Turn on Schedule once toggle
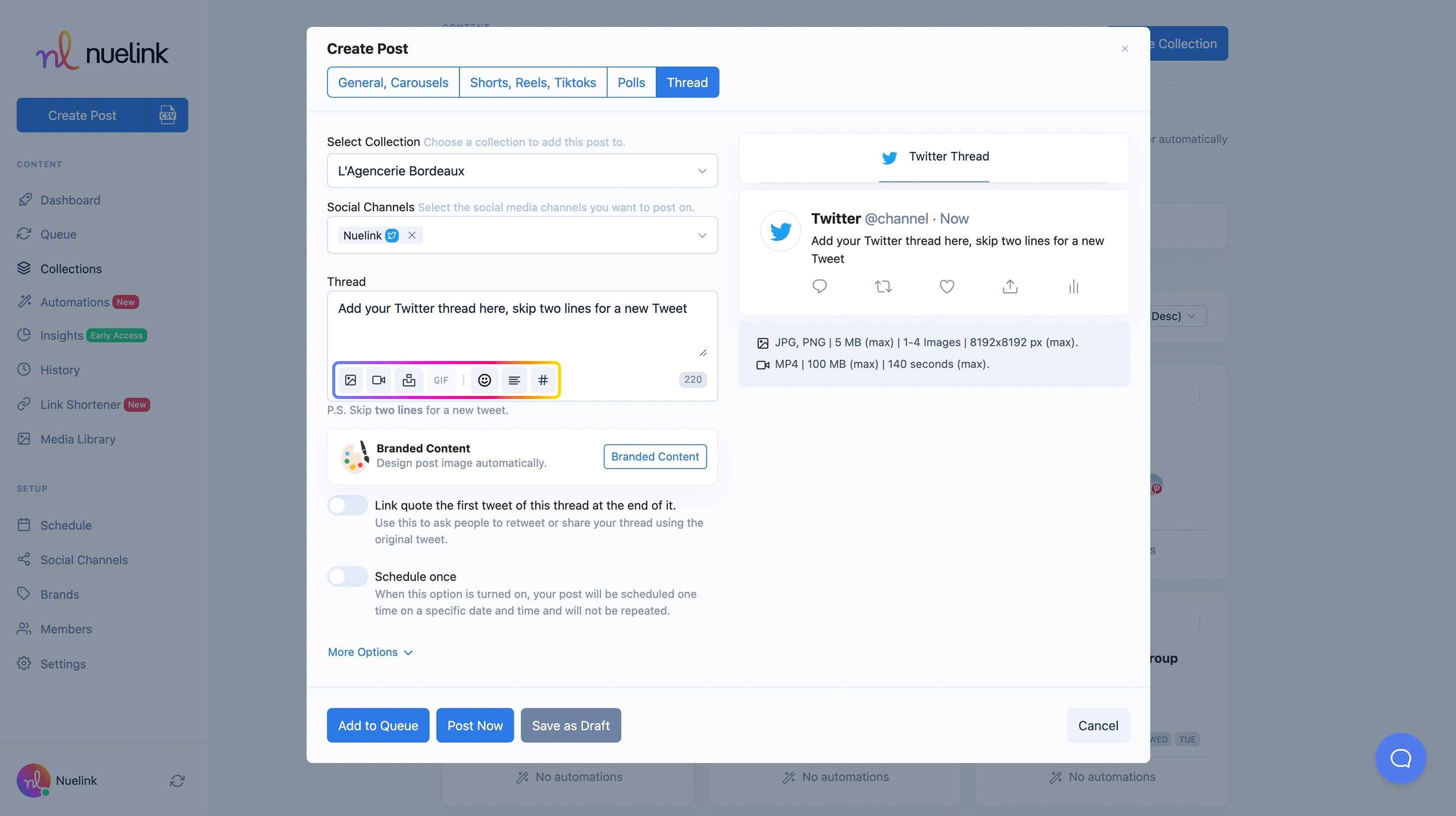 (347, 576)
